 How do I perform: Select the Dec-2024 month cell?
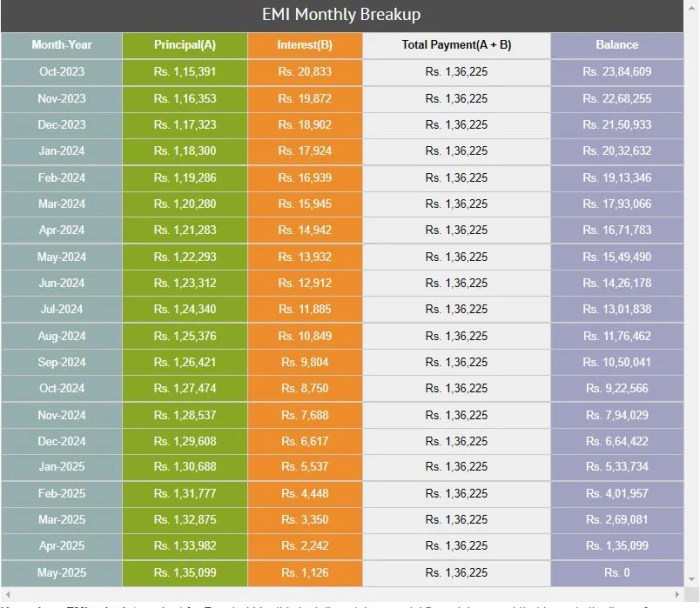click(x=62, y=441)
